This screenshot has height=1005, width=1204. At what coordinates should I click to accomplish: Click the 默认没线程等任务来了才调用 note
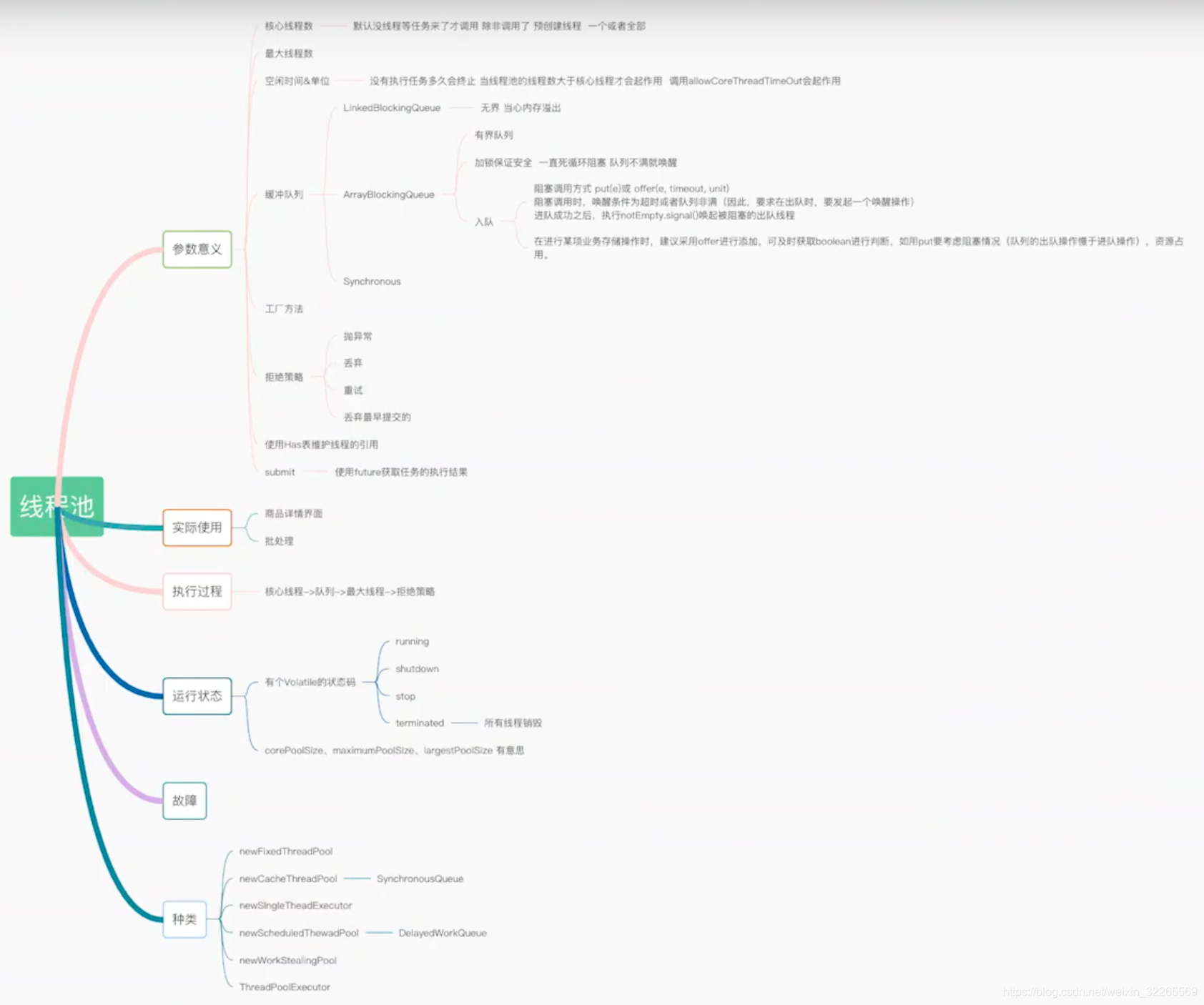tap(499, 26)
